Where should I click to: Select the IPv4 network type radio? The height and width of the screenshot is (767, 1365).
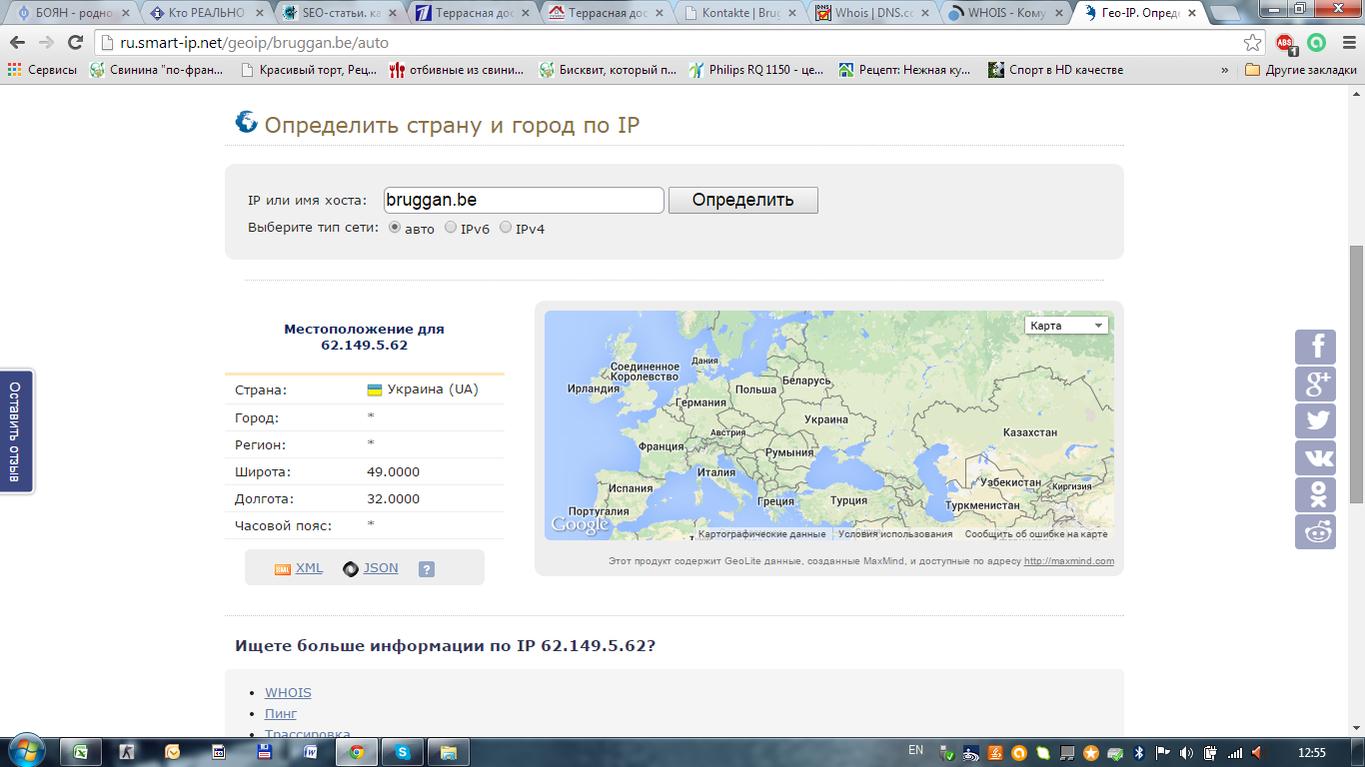506,228
